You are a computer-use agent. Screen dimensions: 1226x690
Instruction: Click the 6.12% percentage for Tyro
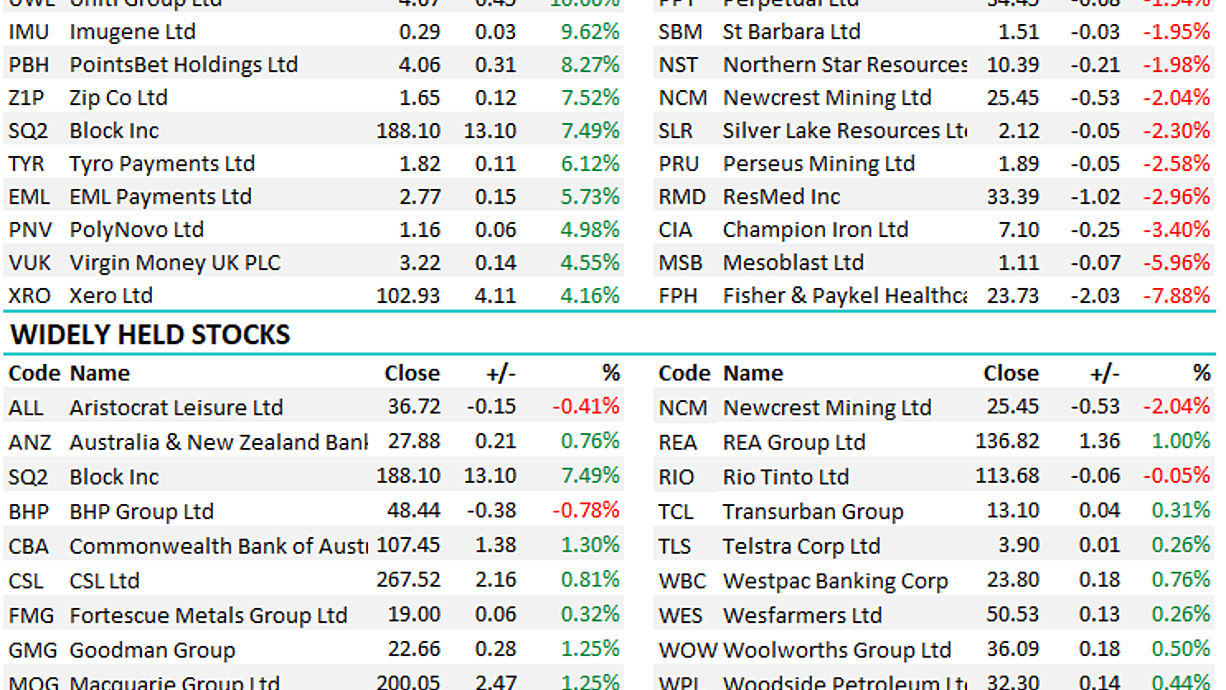(x=590, y=164)
